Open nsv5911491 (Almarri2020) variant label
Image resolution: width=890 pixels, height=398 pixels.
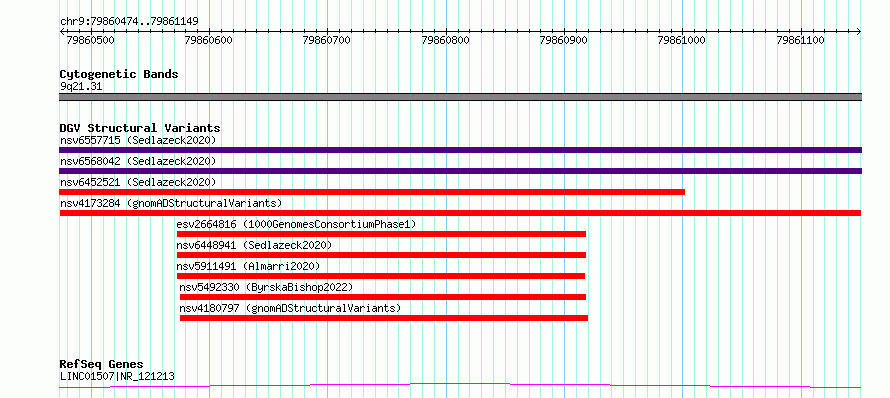point(248,266)
